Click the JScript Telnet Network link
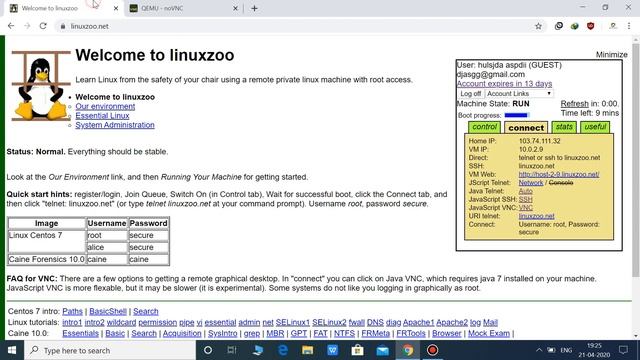640x360 pixels. click(531, 182)
